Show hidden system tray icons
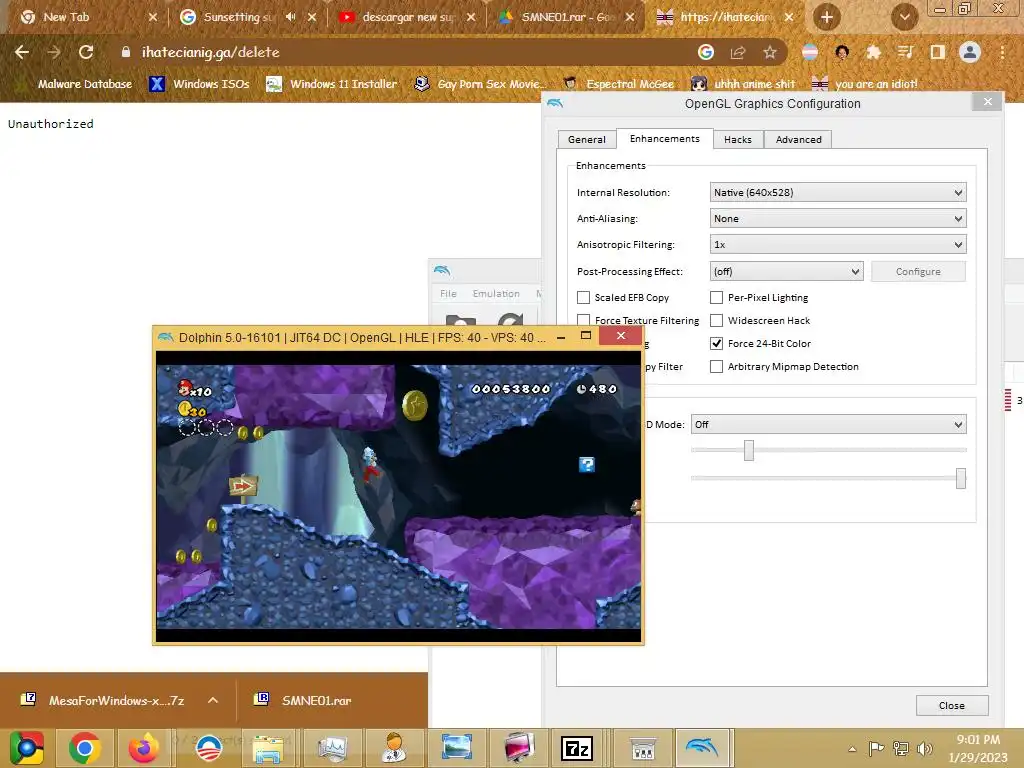The image size is (1024, 768). [852, 749]
